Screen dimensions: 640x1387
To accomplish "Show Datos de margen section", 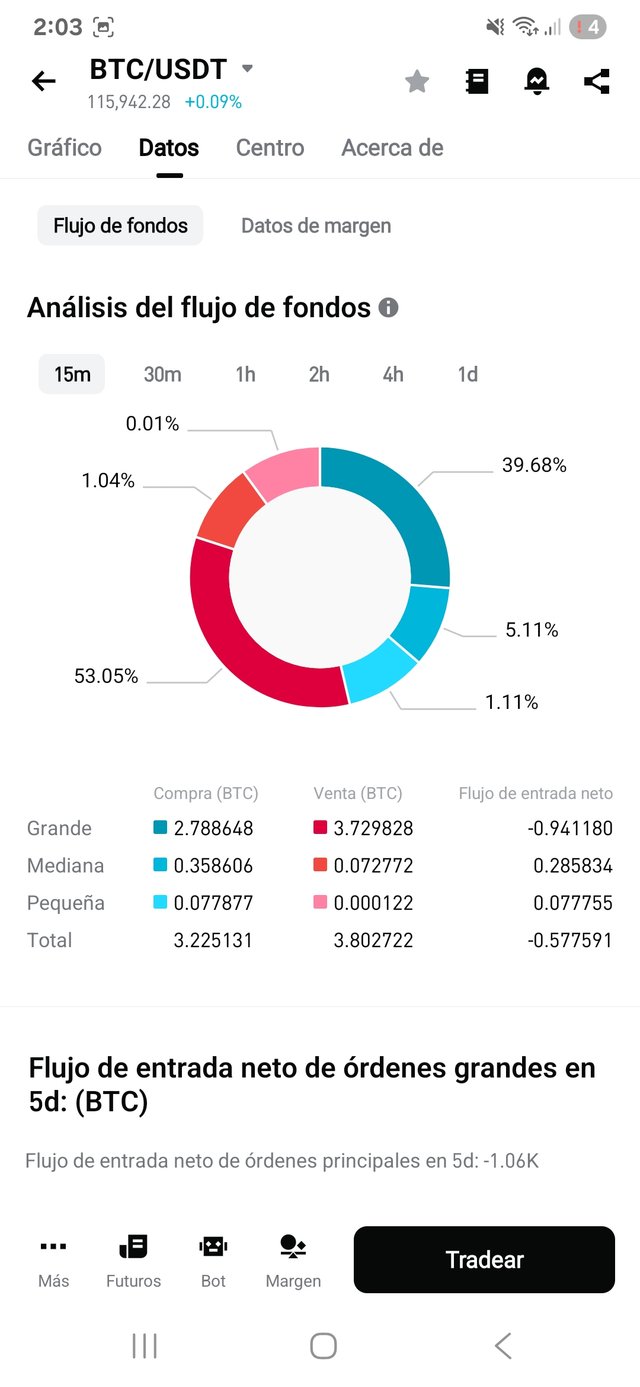I will [316, 226].
